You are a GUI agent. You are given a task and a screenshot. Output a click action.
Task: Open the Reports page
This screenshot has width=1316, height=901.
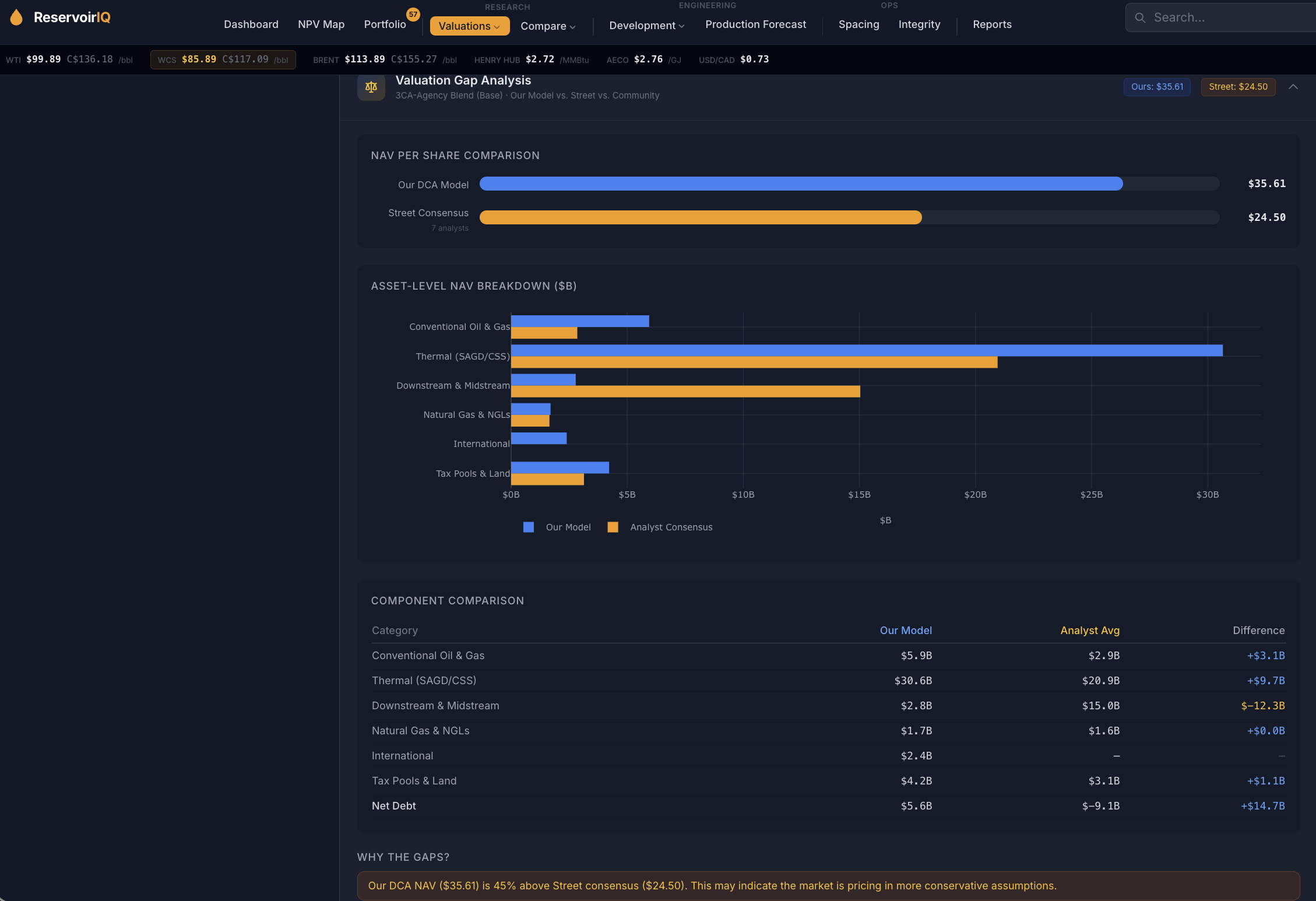coord(992,24)
